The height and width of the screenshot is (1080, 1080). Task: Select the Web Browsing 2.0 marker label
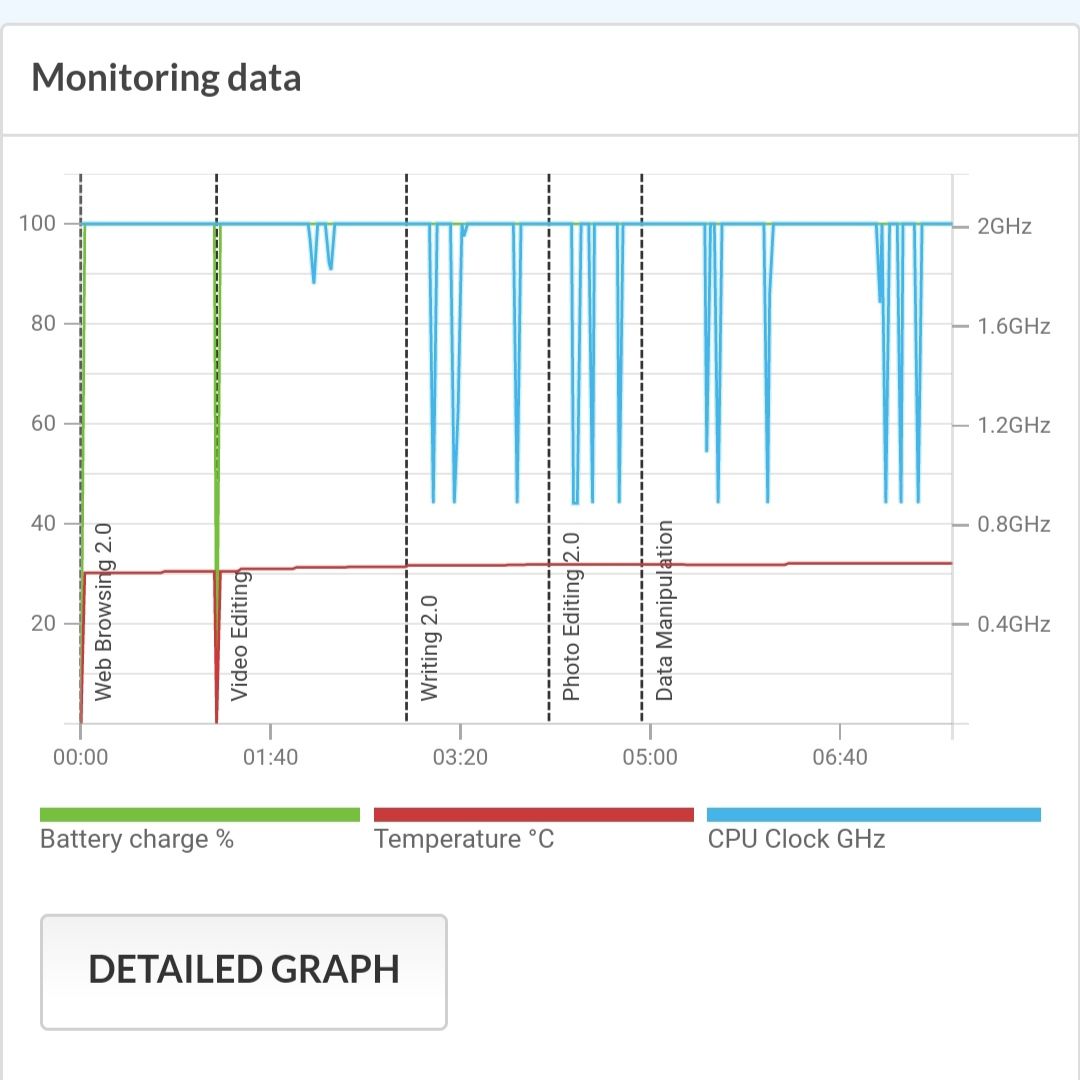point(103,611)
